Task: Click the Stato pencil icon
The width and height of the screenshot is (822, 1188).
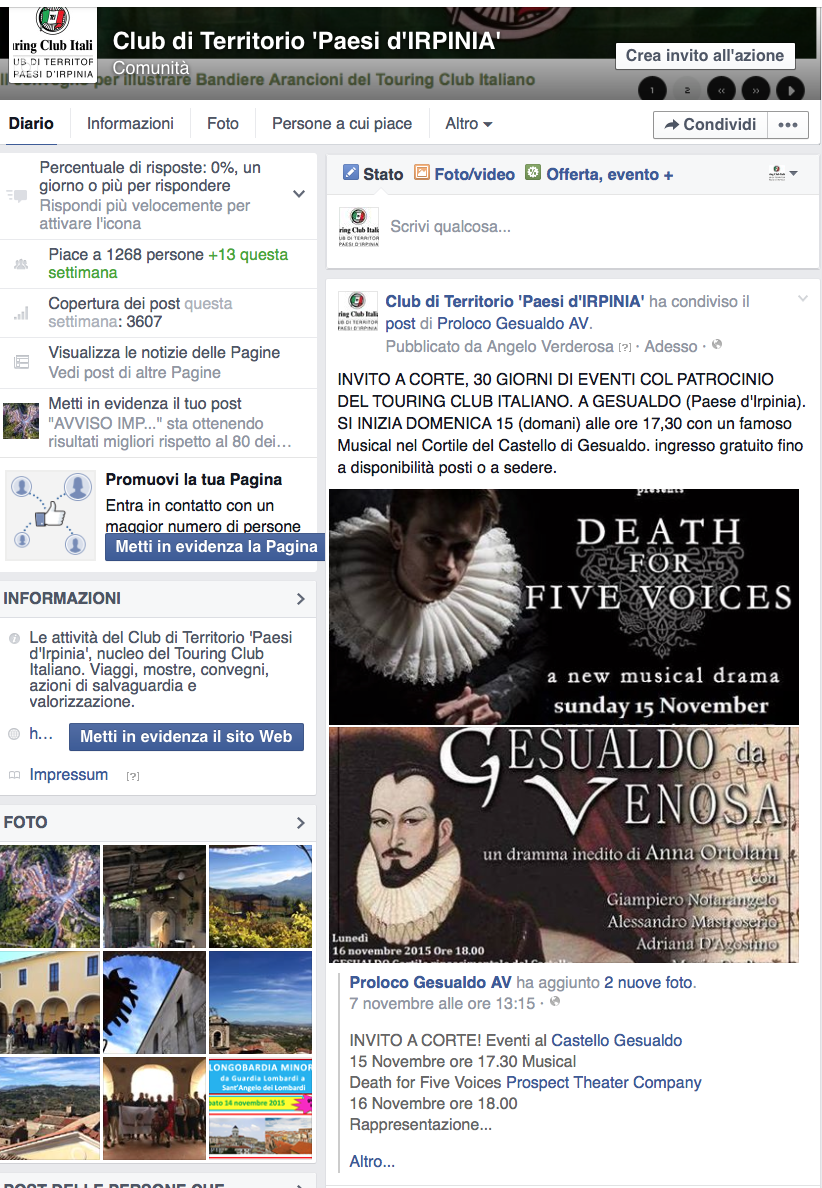Action: tap(350, 173)
